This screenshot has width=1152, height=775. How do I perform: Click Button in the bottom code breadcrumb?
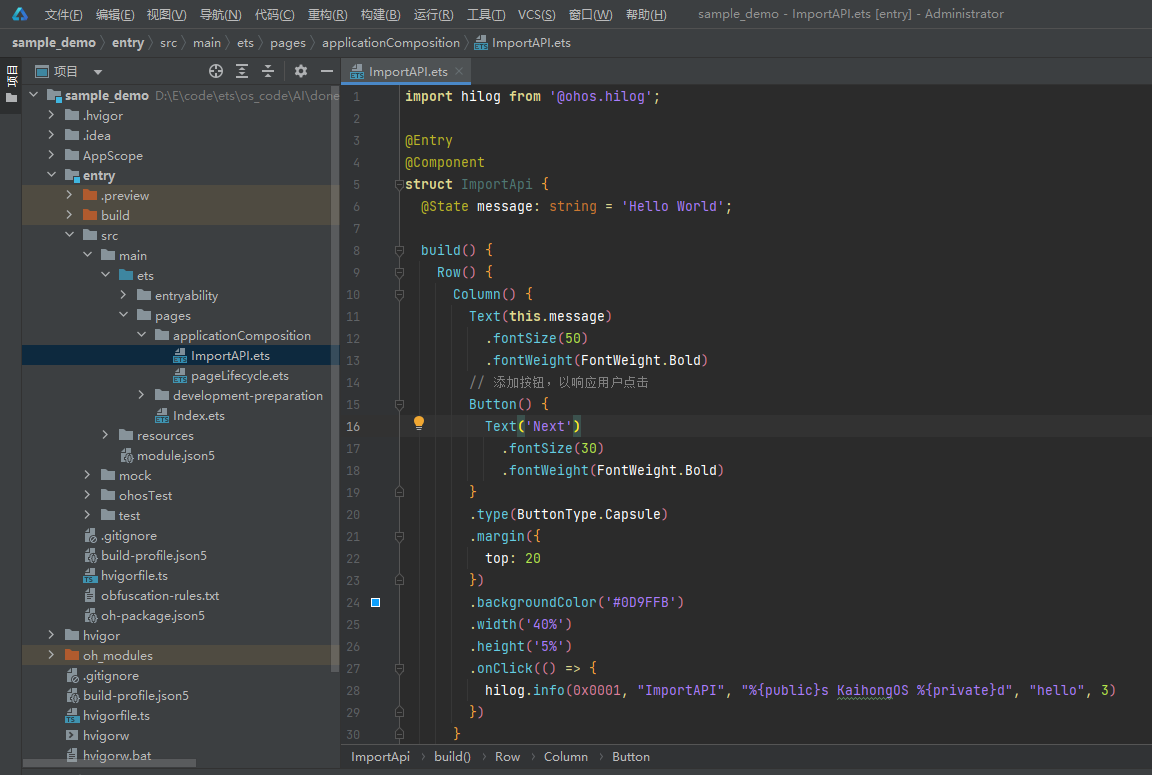pos(630,757)
